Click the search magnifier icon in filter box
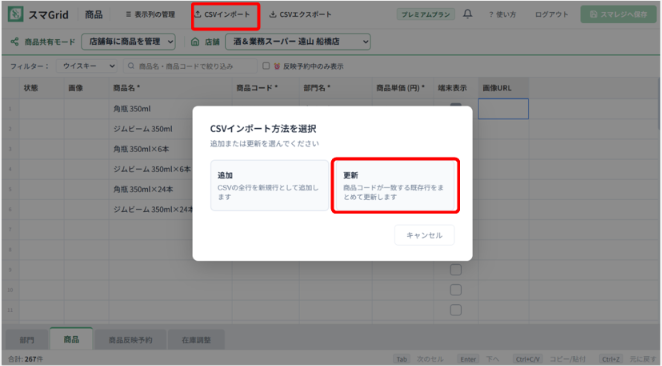Viewport: 662px width, 366px height. coord(131,66)
